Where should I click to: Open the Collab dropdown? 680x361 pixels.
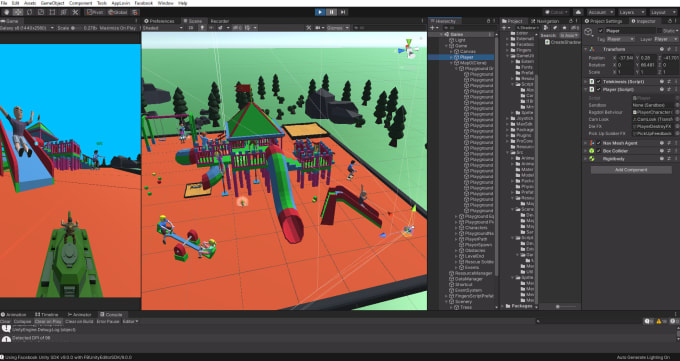pyautogui.click(x=557, y=12)
